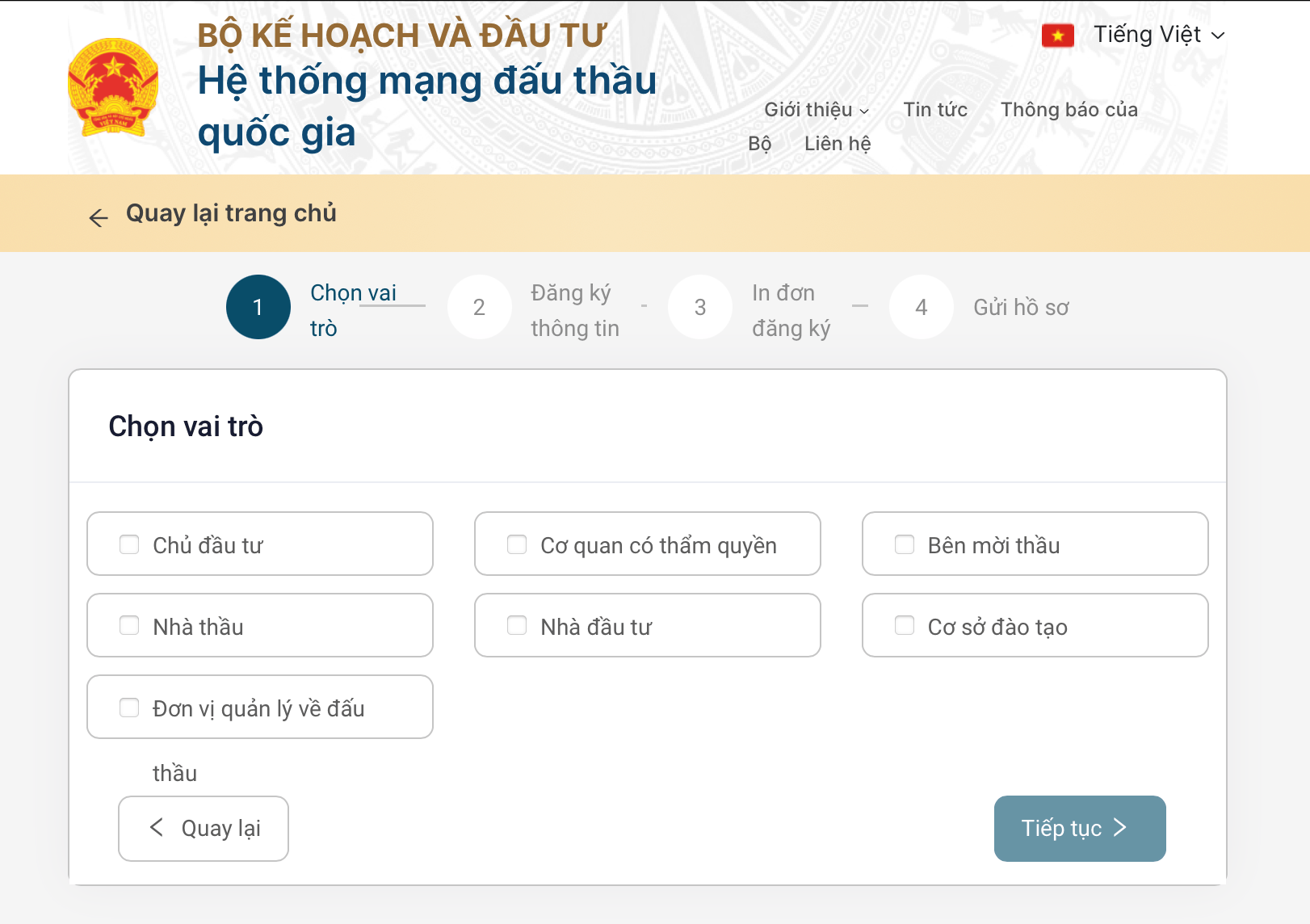Click step circle 2 Đăng ký thông tin
This screenshot has height=924, width=1310.
pyautogui.click(x=480, y=307)
